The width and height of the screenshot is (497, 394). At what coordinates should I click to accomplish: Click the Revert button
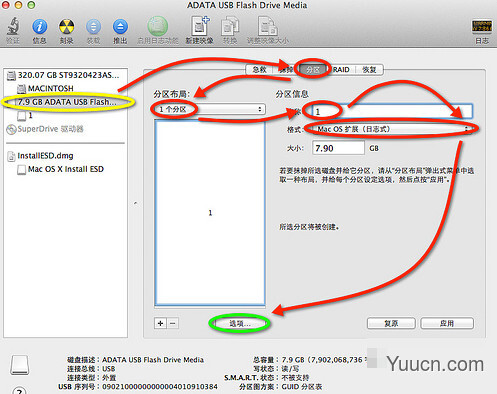click(391, 323)
